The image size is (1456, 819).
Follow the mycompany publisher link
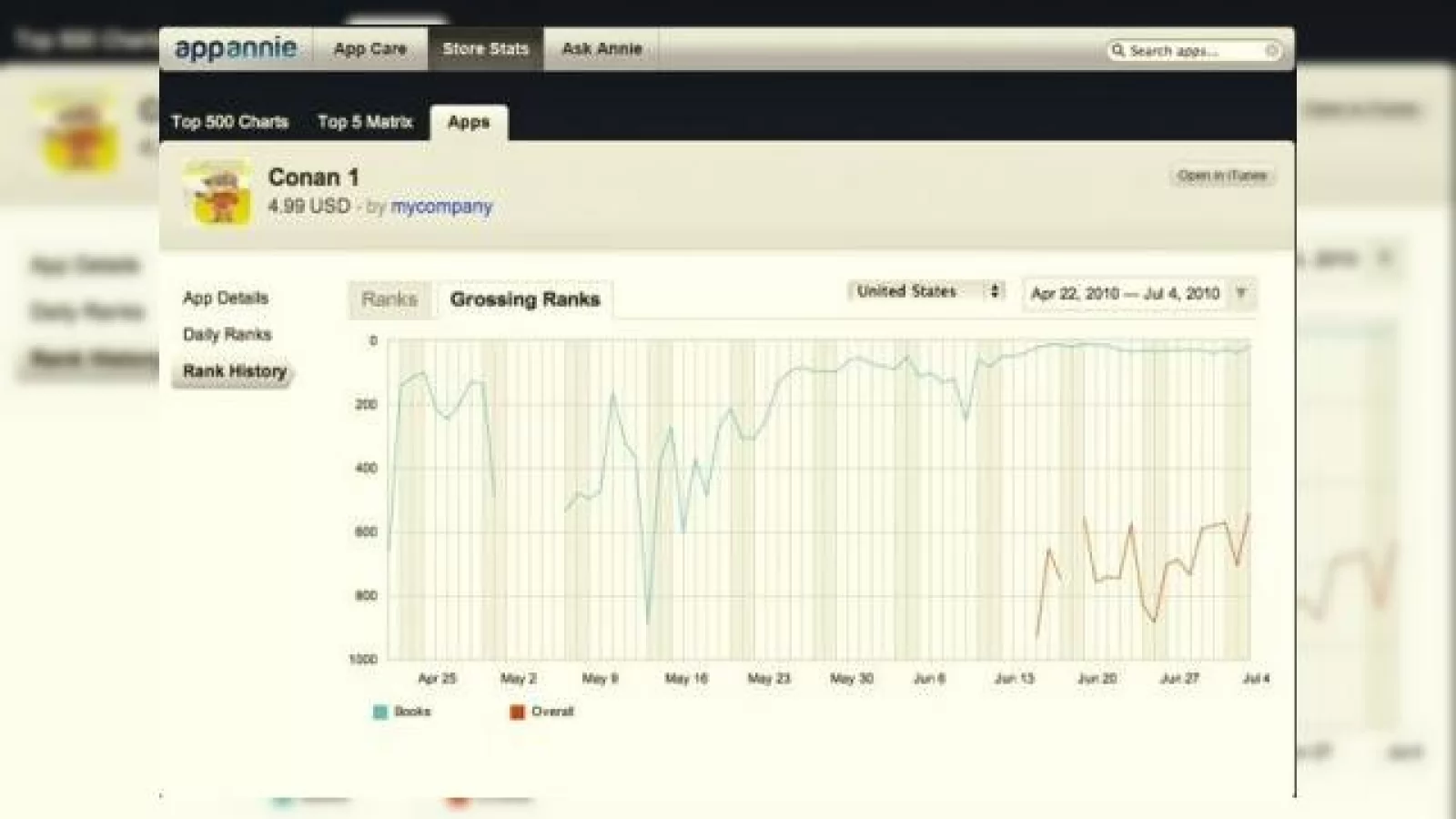[x=441, y=207]
